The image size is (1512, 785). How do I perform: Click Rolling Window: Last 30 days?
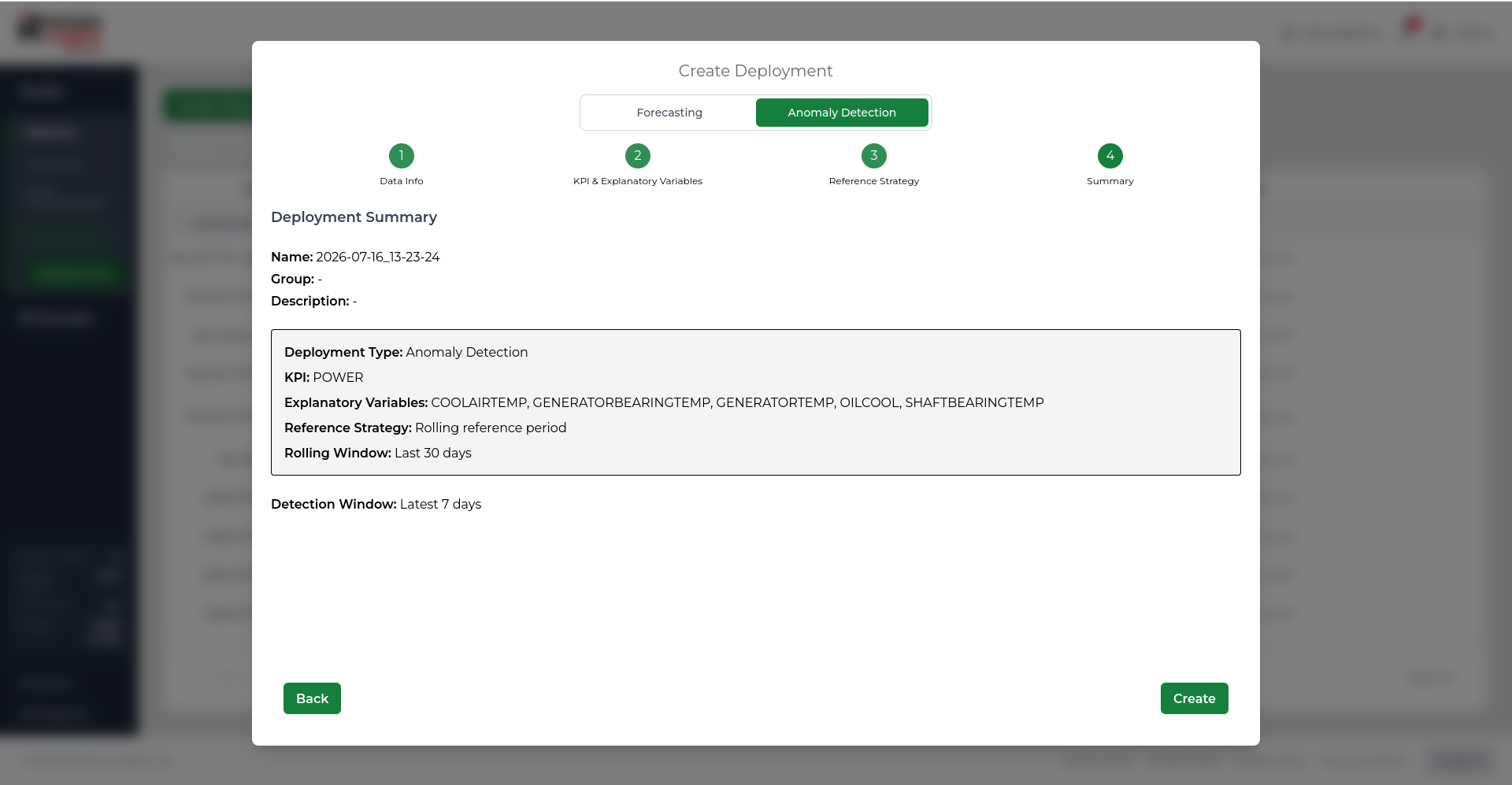tap(378, 453)
